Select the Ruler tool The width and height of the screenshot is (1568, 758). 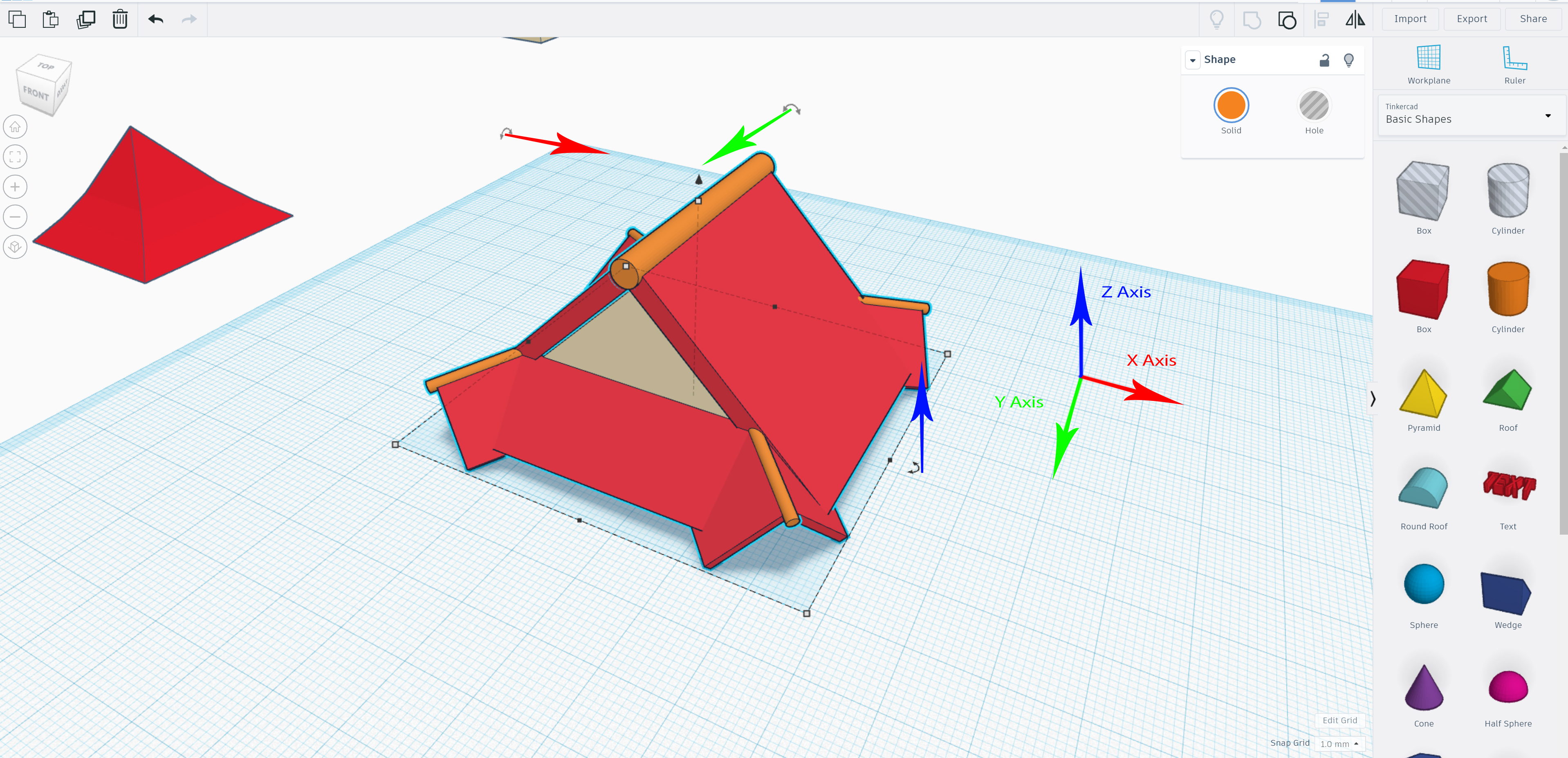pos(1514,64)
